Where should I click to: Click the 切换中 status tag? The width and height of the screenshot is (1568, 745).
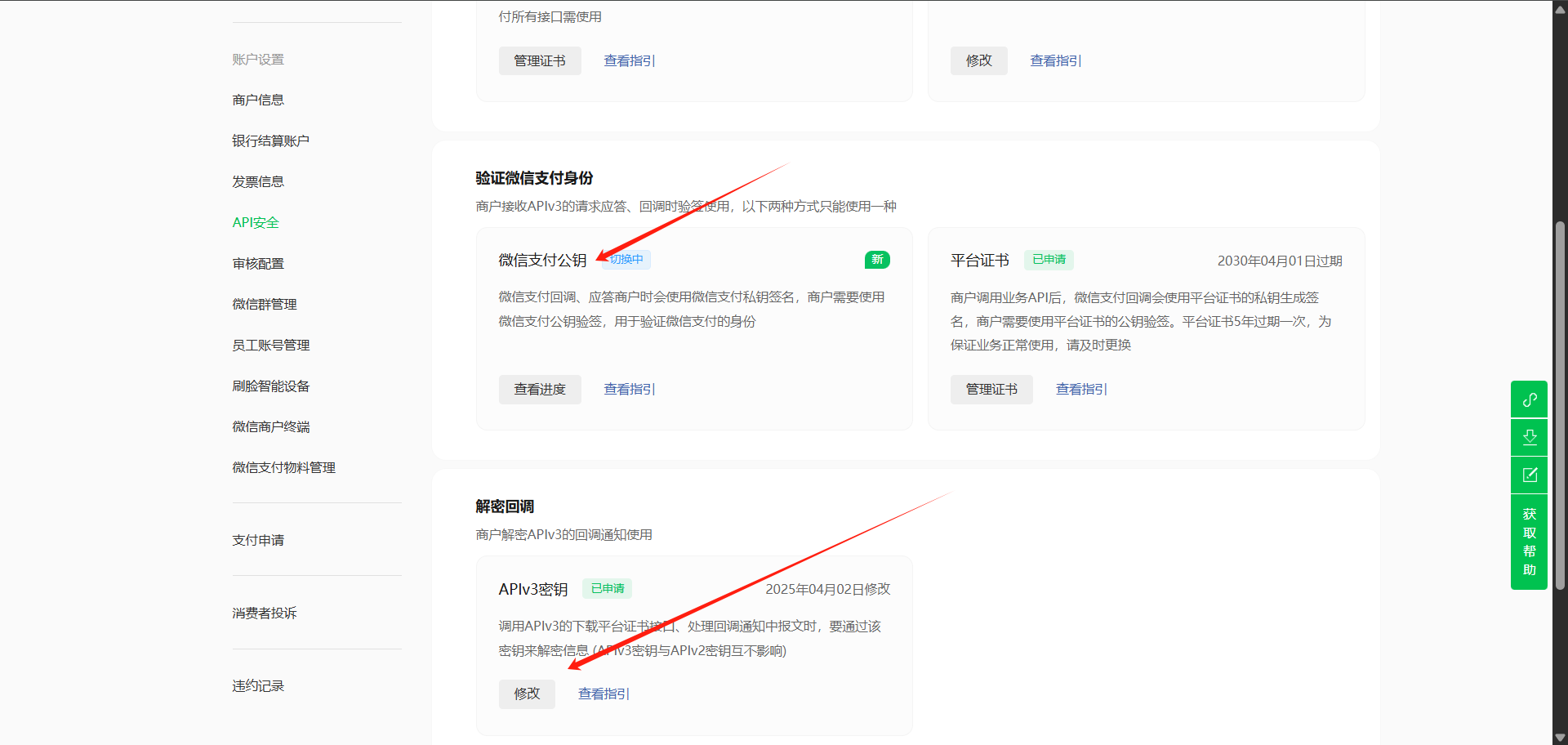(x=626, y=260)
